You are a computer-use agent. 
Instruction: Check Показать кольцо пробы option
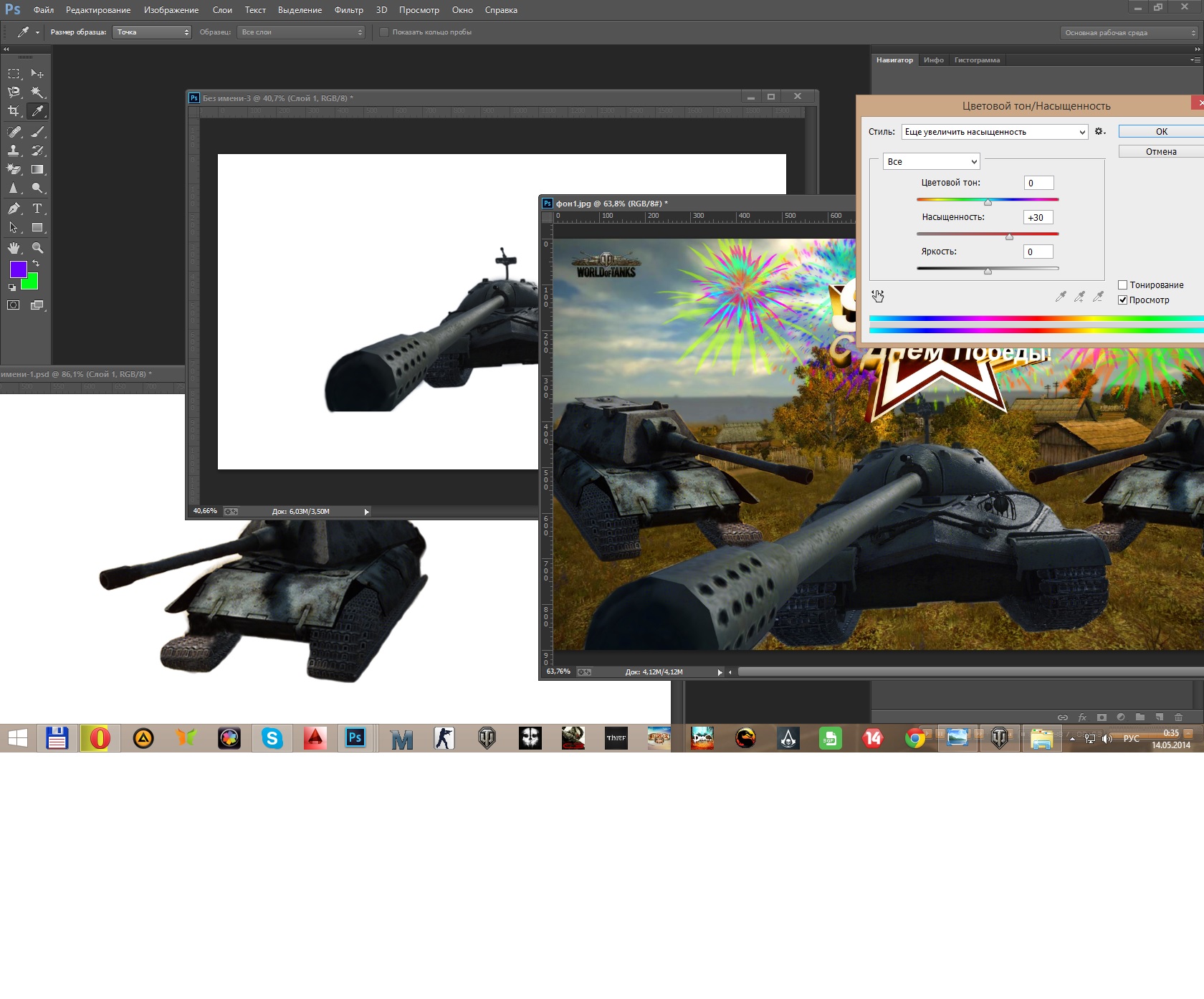tap(384, 32)
